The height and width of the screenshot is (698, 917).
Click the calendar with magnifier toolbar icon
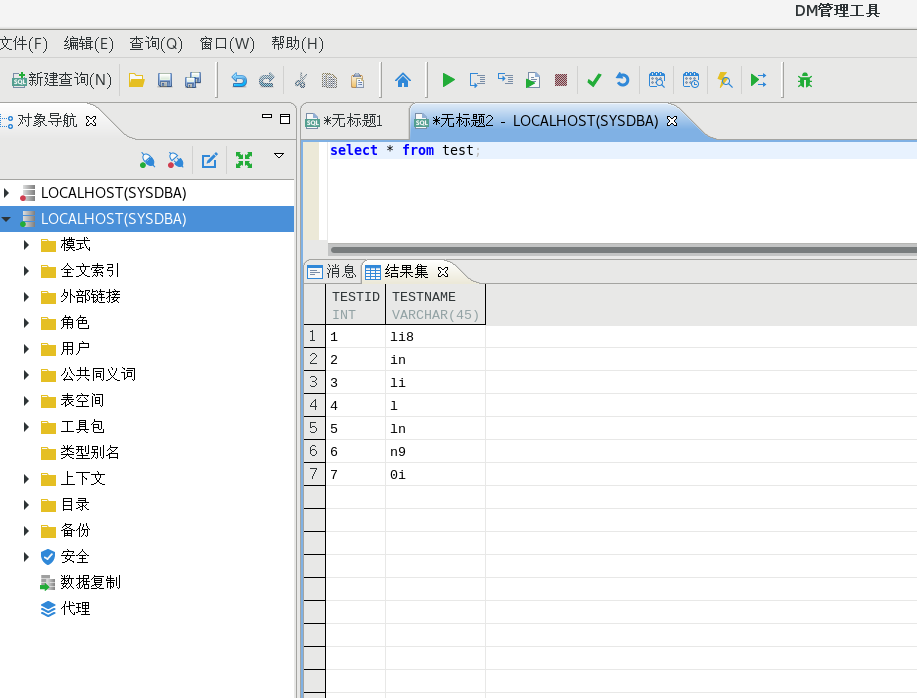coord(657,80)
